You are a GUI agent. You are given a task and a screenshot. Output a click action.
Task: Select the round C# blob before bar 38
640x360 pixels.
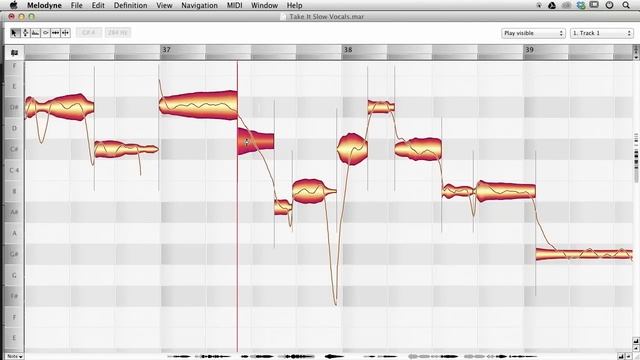352,149
